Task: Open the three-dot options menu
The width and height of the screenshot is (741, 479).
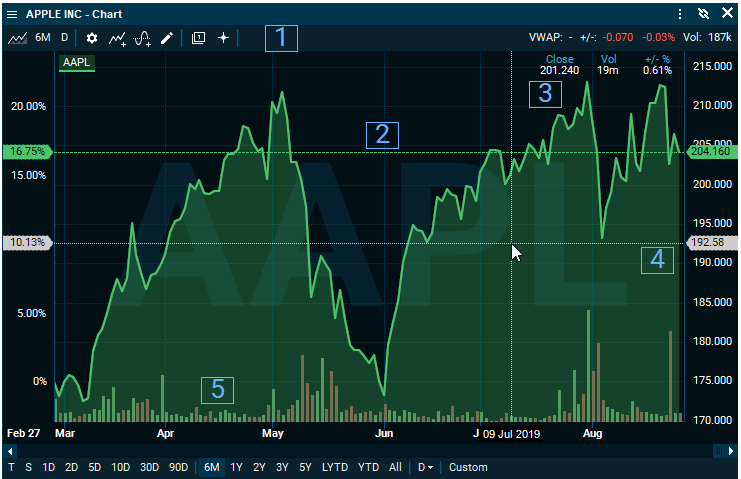Action: [x=680, y=14]
